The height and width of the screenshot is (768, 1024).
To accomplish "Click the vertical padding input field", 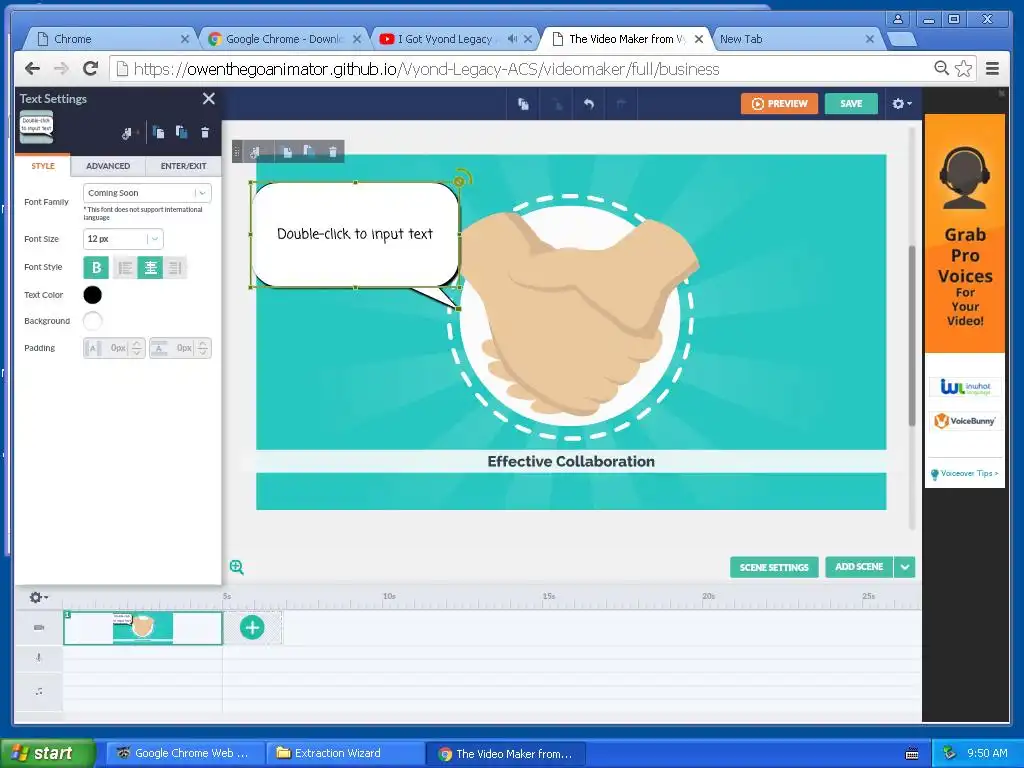I will tap(181, 348).
